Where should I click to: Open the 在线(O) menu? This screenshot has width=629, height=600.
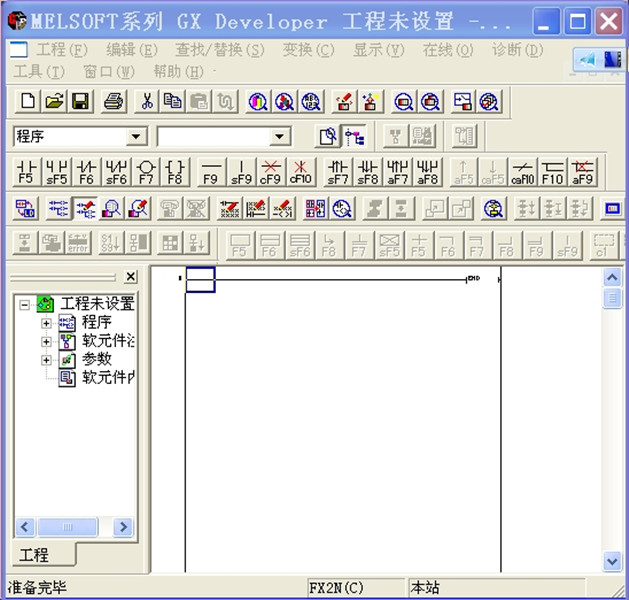coord(447,50)
